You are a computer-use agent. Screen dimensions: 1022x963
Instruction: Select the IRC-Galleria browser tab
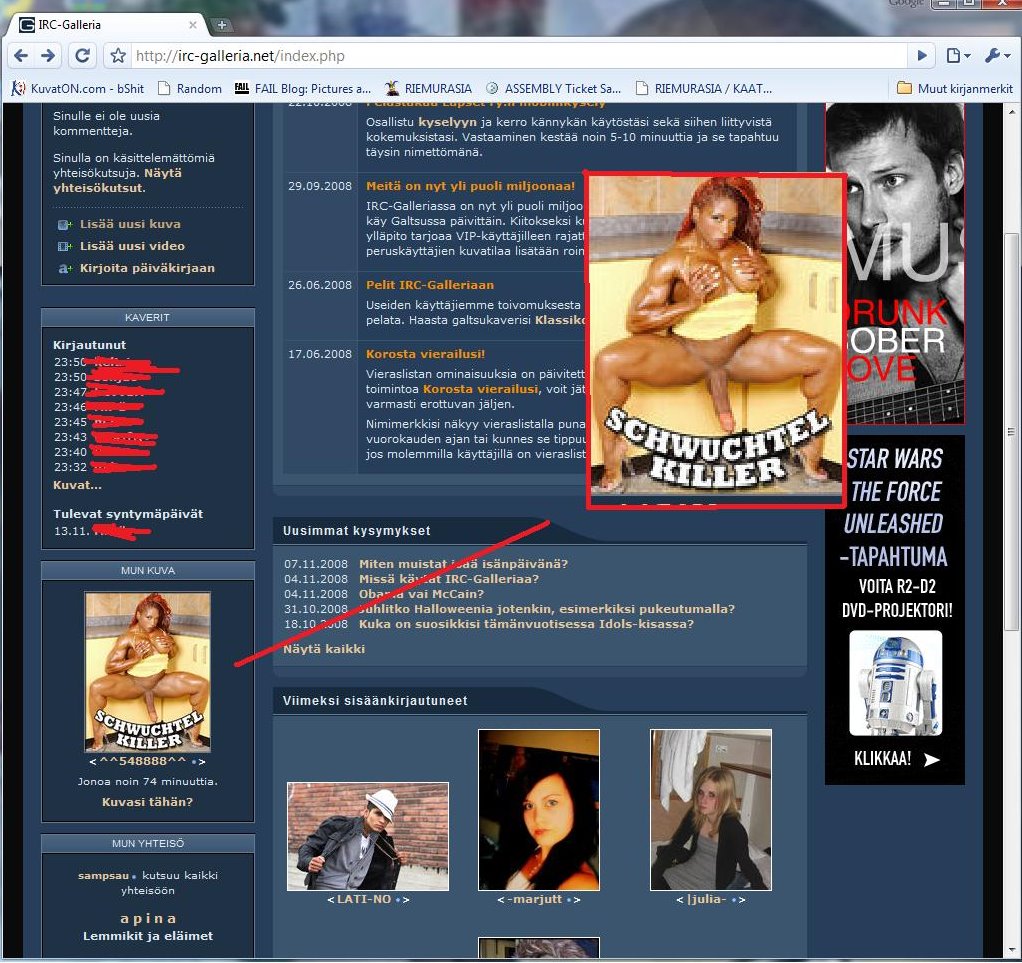tap(100, 25)
